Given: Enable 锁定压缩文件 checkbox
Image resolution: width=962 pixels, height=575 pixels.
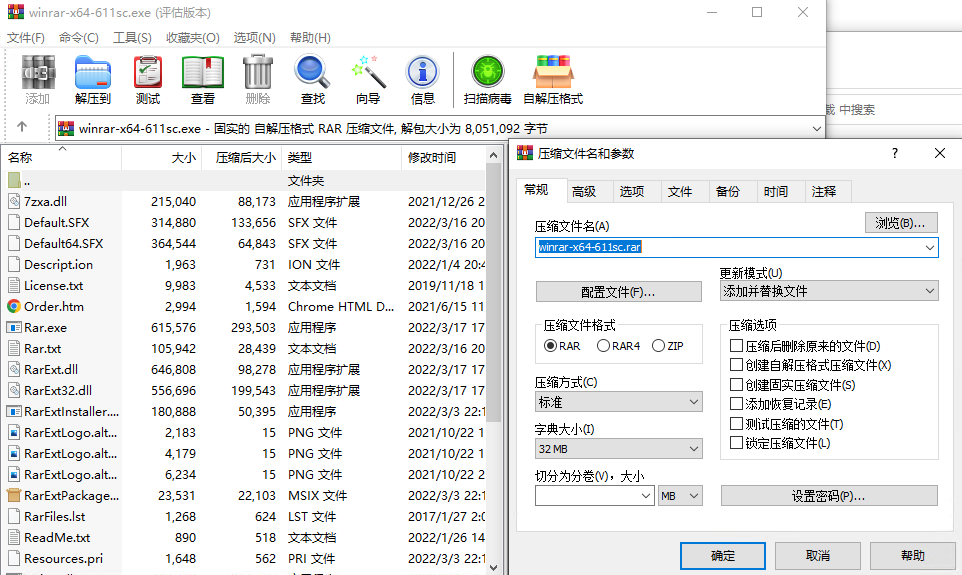Looking at the screenshot, I should click(x=736, y=442).
